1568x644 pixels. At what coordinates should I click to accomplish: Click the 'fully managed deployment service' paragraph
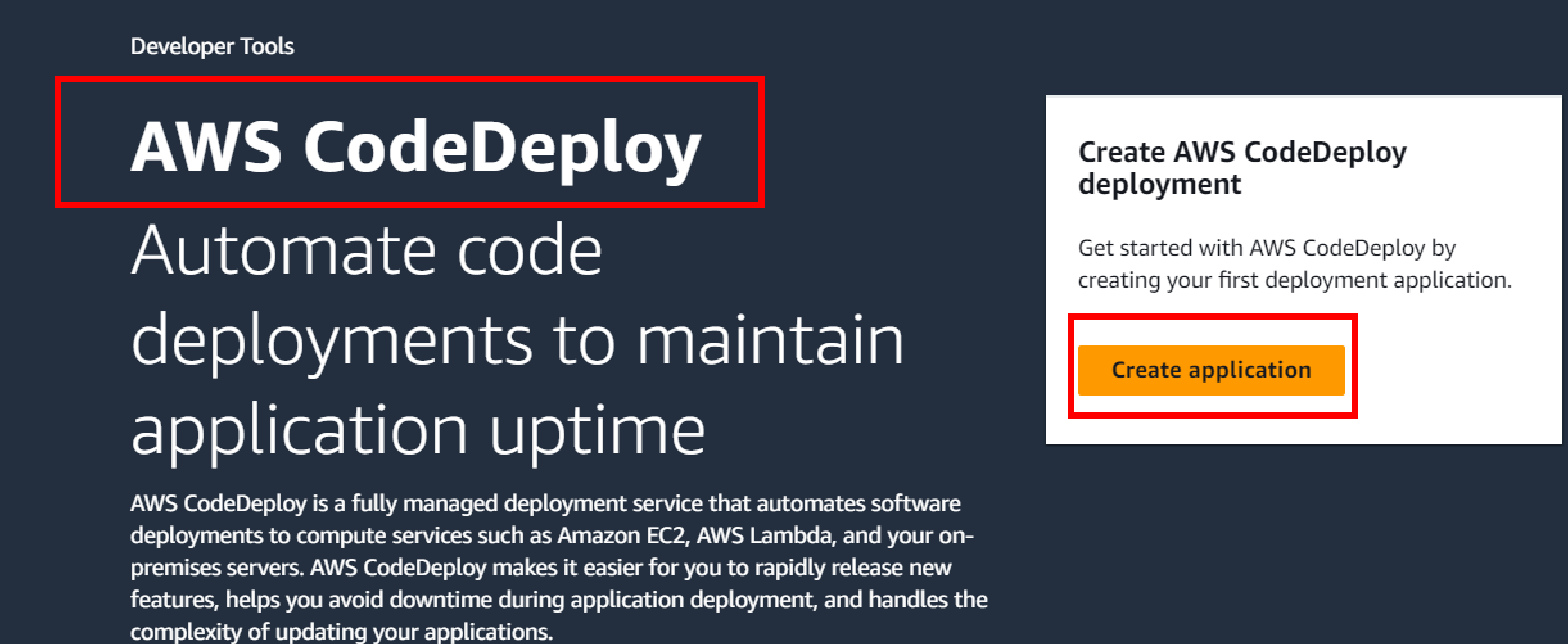[559, 567]
